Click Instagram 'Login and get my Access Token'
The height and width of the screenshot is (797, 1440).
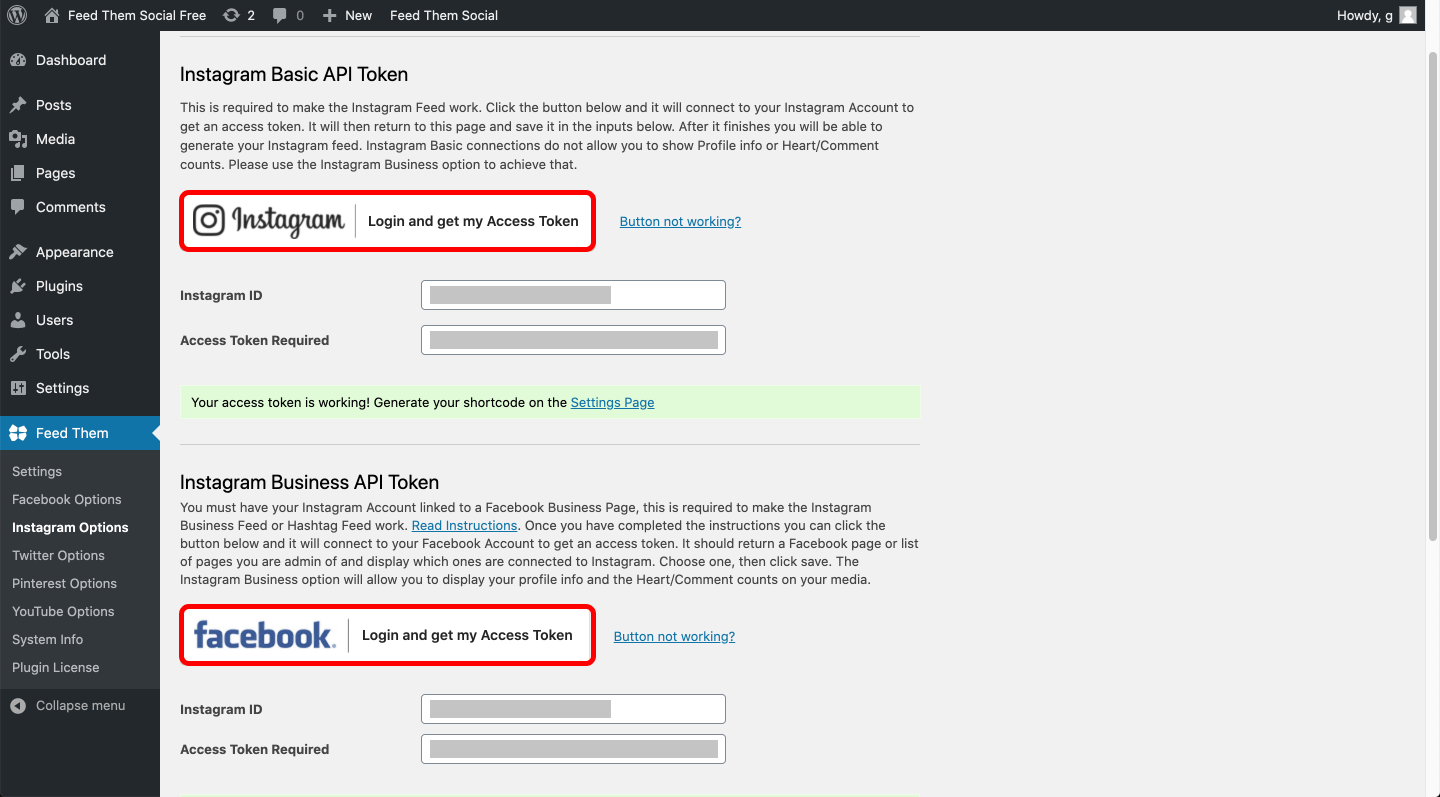click(x=473, y=221)
